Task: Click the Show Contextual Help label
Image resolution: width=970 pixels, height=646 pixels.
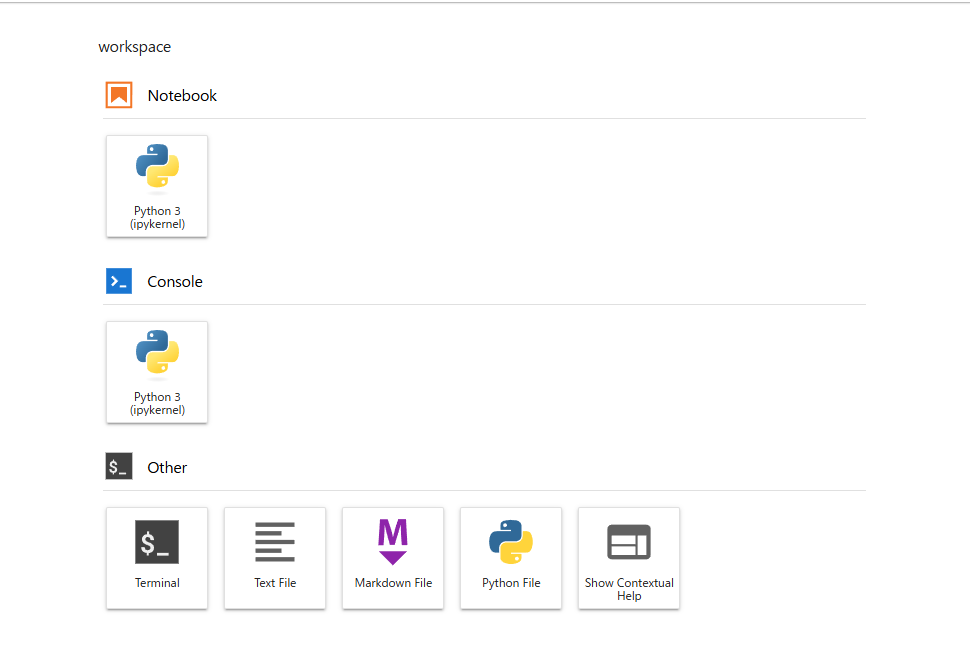Action: click(x=629, y=589)
